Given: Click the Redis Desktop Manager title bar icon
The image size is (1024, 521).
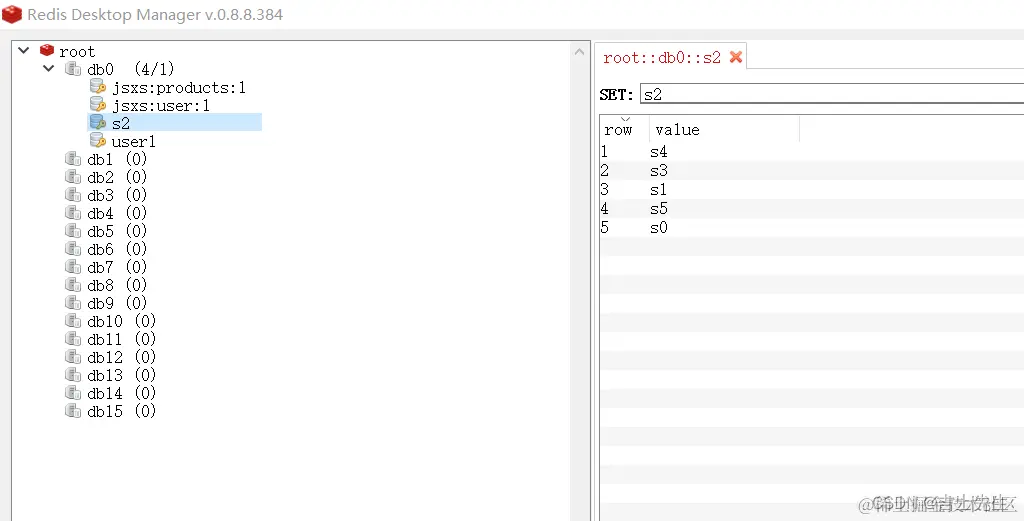Looking at the screenshot, I should tap(12, 14).
